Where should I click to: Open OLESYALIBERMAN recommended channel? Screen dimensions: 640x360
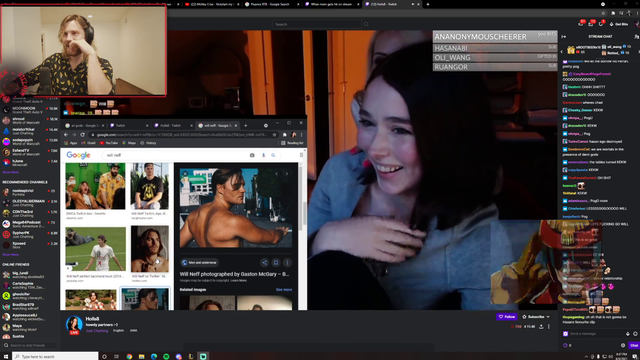(29, 203)
